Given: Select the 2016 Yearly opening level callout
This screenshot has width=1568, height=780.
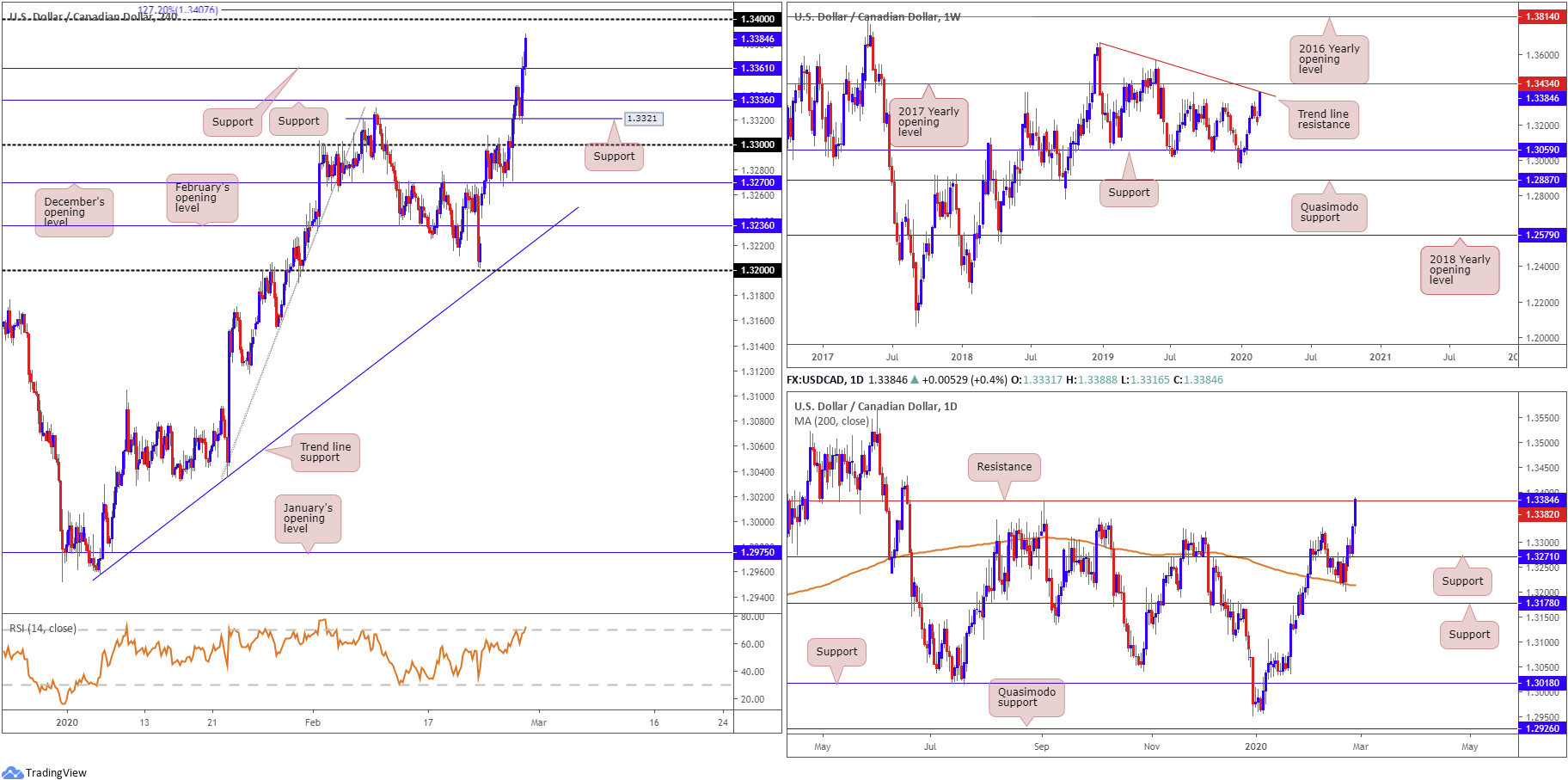Looking at the screenshot, I should (x=1329, y=59).
